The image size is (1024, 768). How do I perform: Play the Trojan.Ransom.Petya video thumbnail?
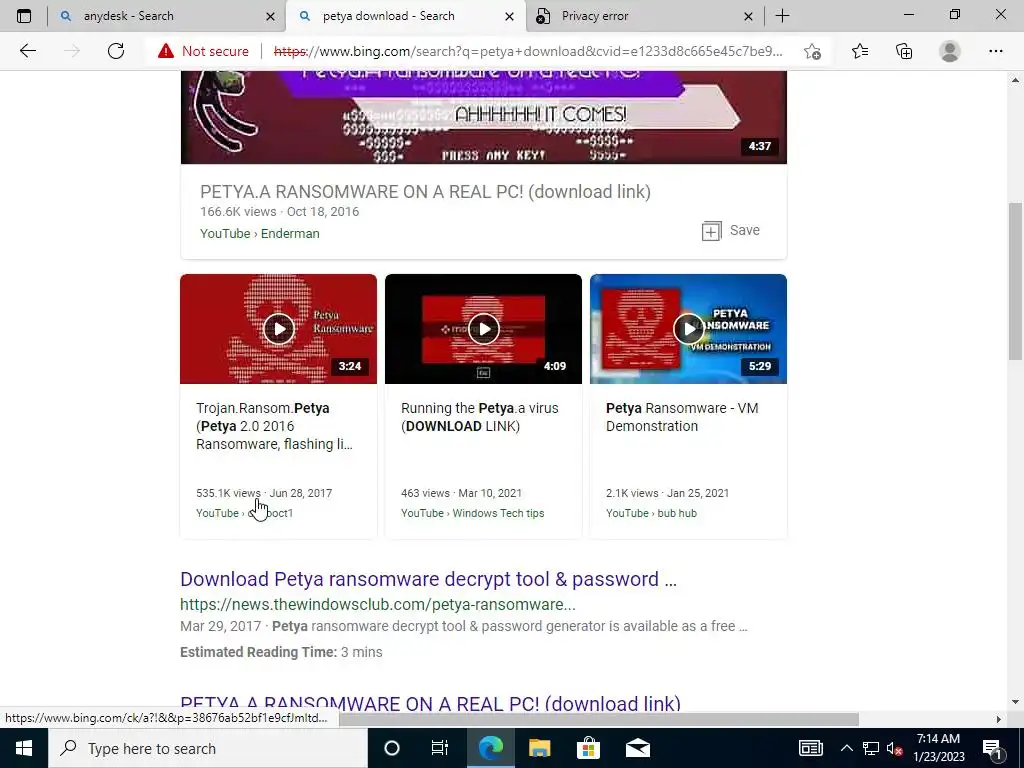[x=278, y=328]
